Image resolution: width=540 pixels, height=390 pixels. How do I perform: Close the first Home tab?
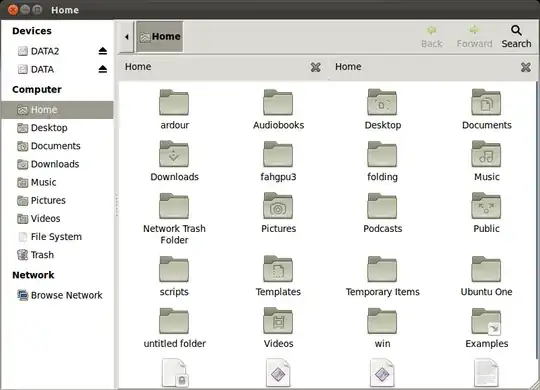pyautogui.click(x=315, y=67)
